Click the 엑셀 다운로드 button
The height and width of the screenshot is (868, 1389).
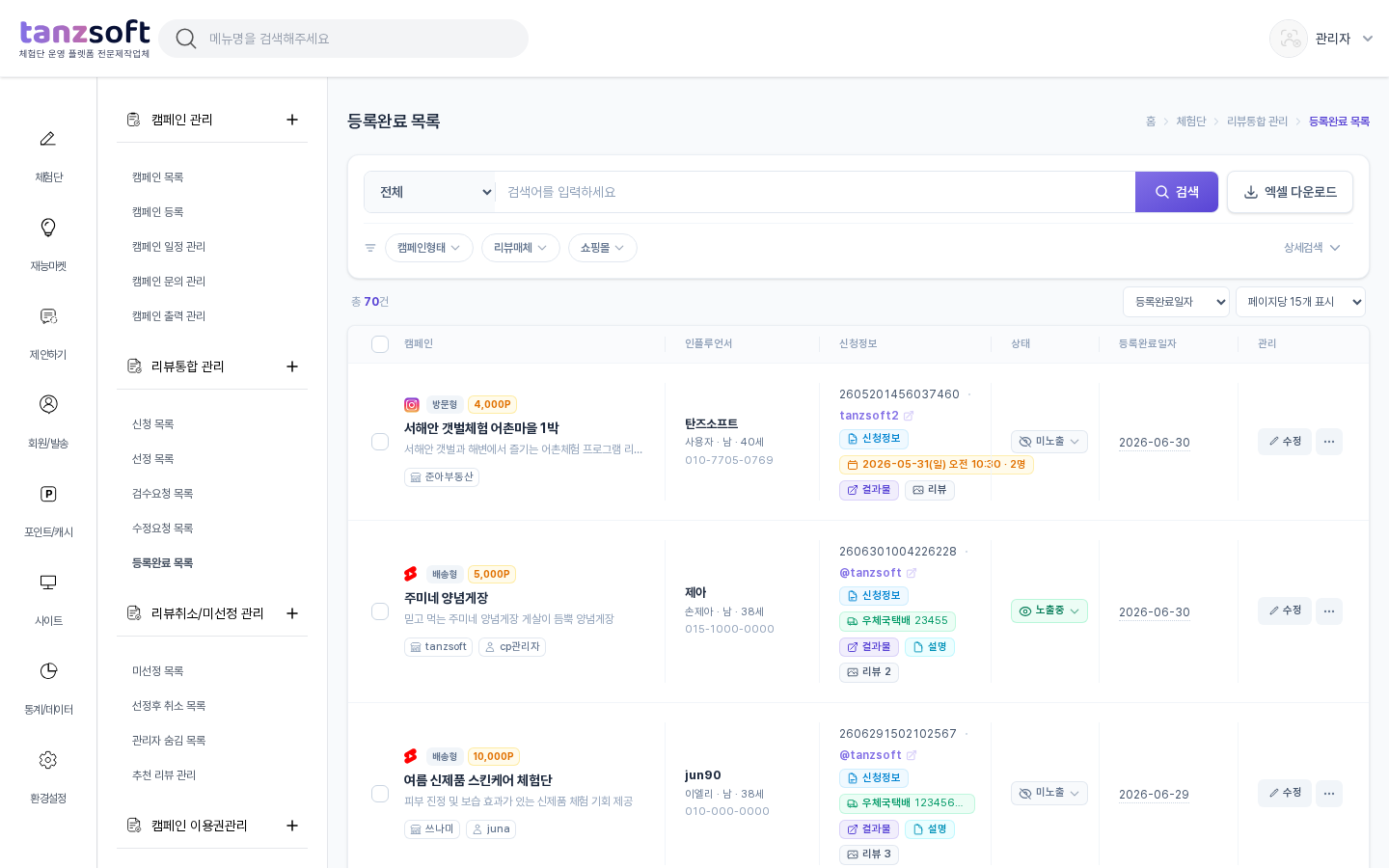(1290, 192)
